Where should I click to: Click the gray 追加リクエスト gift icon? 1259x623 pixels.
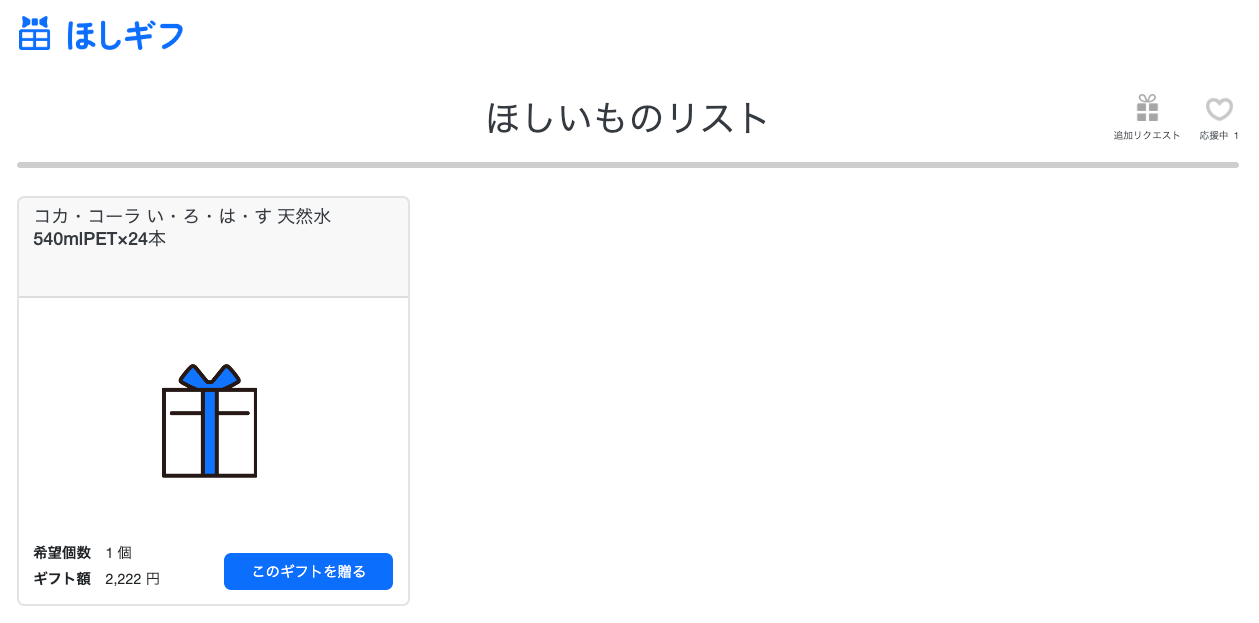[x=1147, y=108]
